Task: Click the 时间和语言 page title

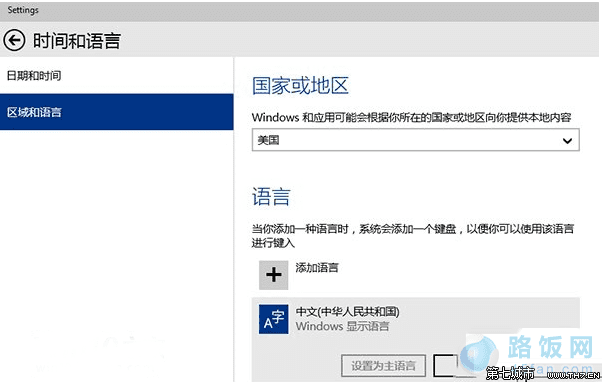Action: (77, 41)
